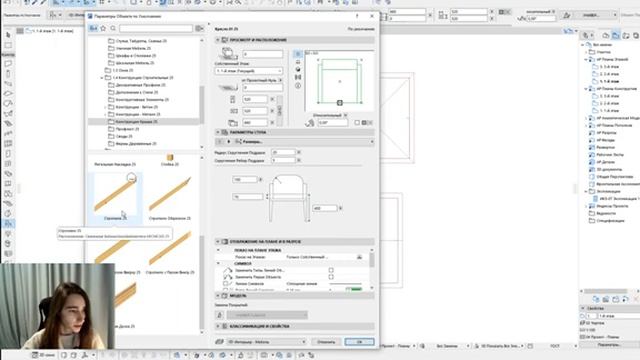Click the chain link dimensions icon
The width and height of the screenshot is (640, 360).
pos(280,110)
